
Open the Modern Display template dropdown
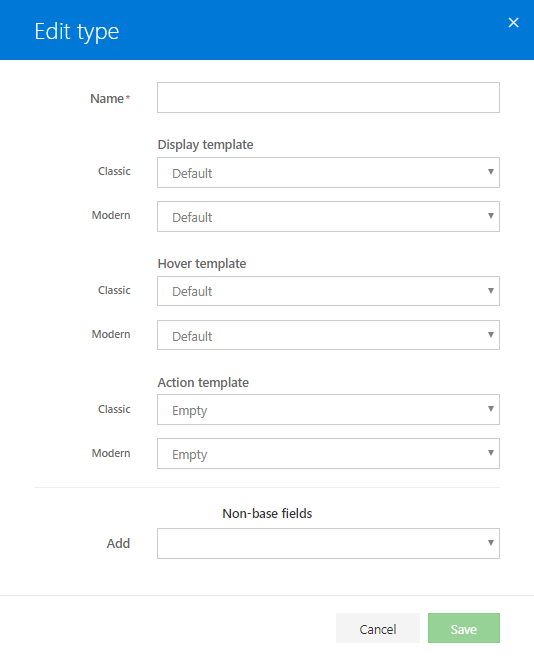point(328,217)
